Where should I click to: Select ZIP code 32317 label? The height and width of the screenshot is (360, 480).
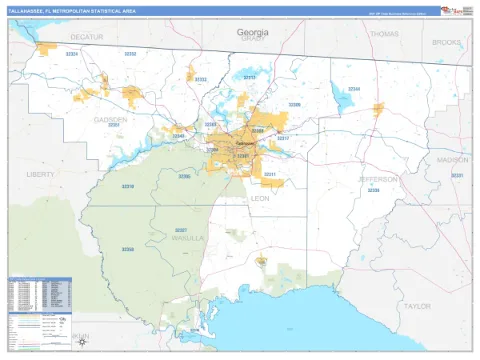coord(283,138)
